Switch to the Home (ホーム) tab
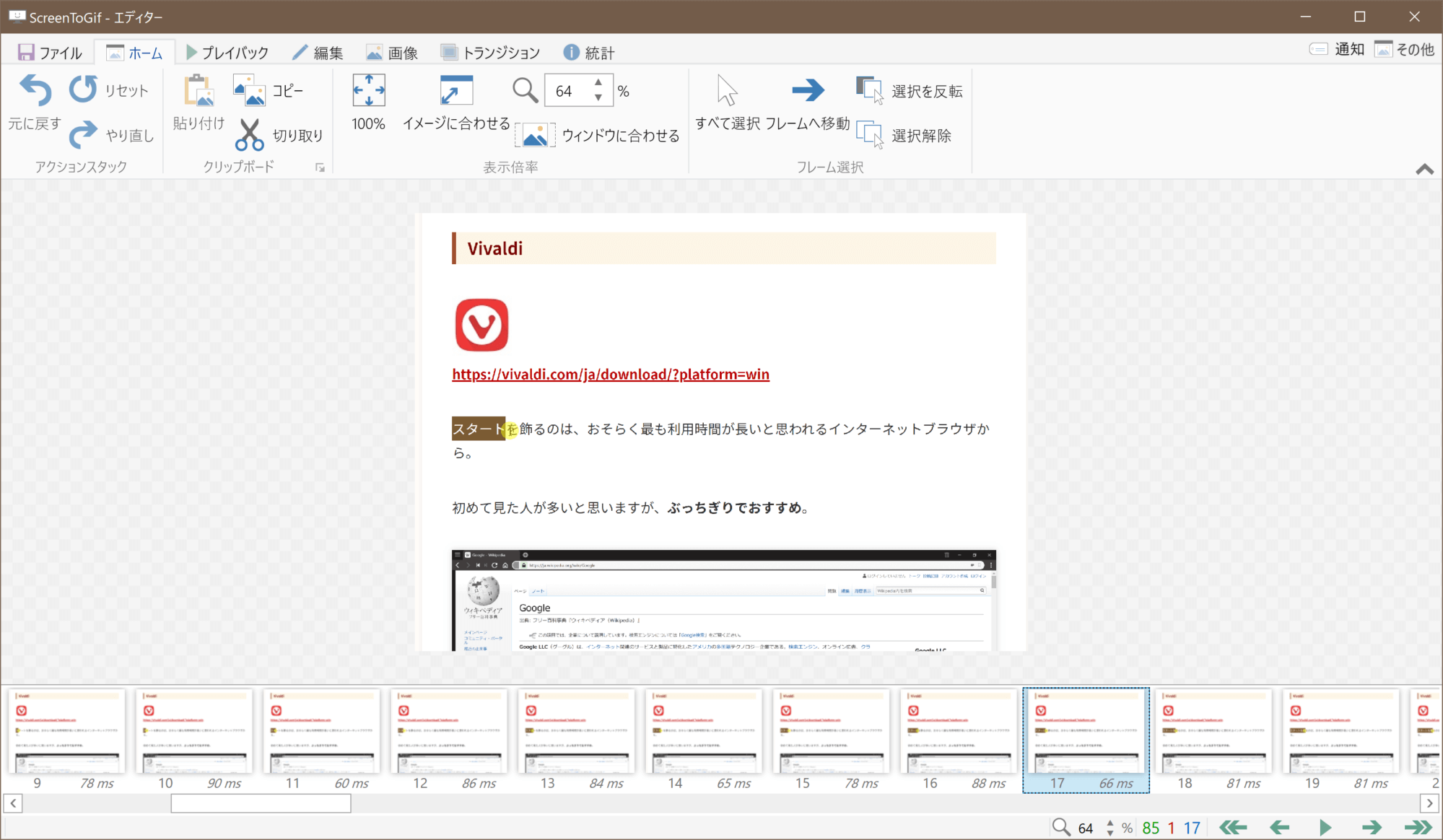Image resolution: width=1443 pixels, height=840 pixels. [134, 53]
